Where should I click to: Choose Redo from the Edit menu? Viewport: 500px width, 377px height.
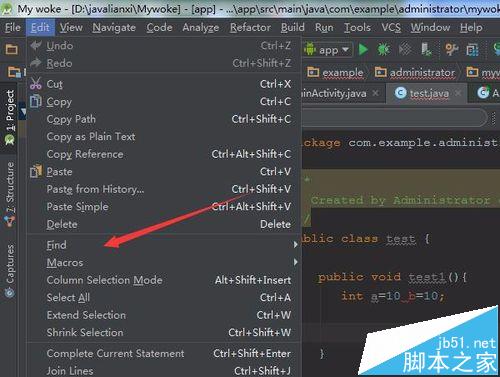(x=163, y=63)
